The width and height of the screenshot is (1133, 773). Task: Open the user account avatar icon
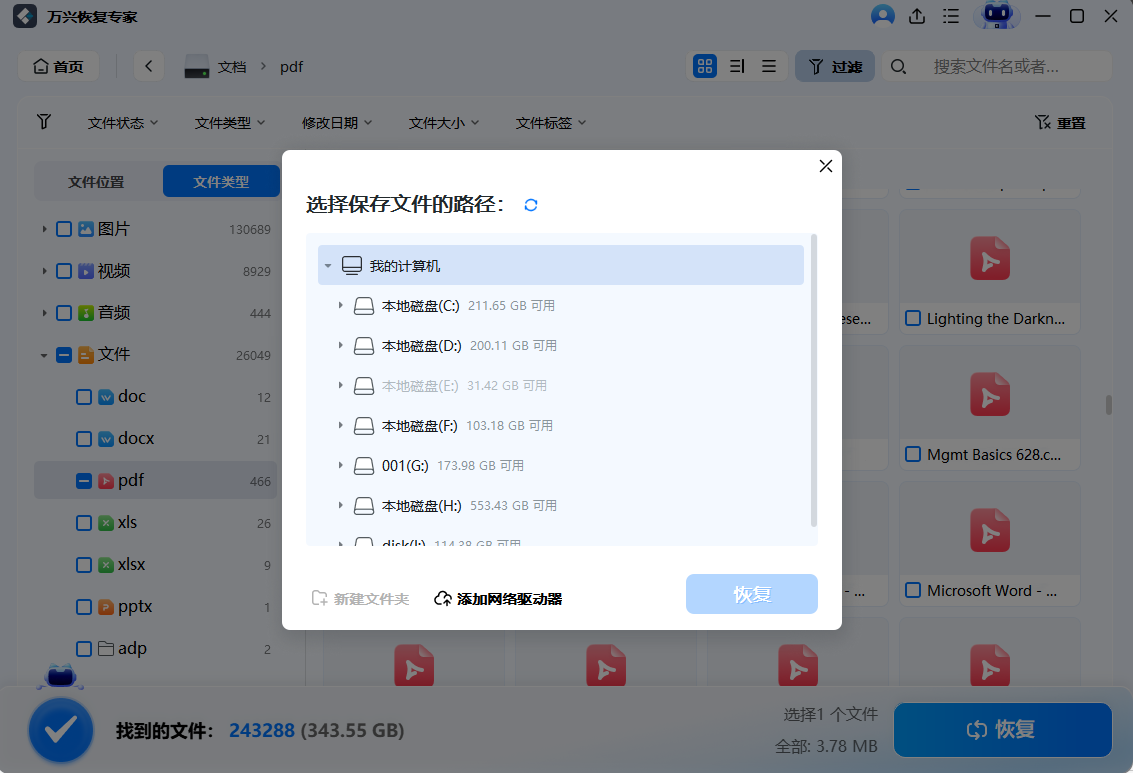[881, 16]
